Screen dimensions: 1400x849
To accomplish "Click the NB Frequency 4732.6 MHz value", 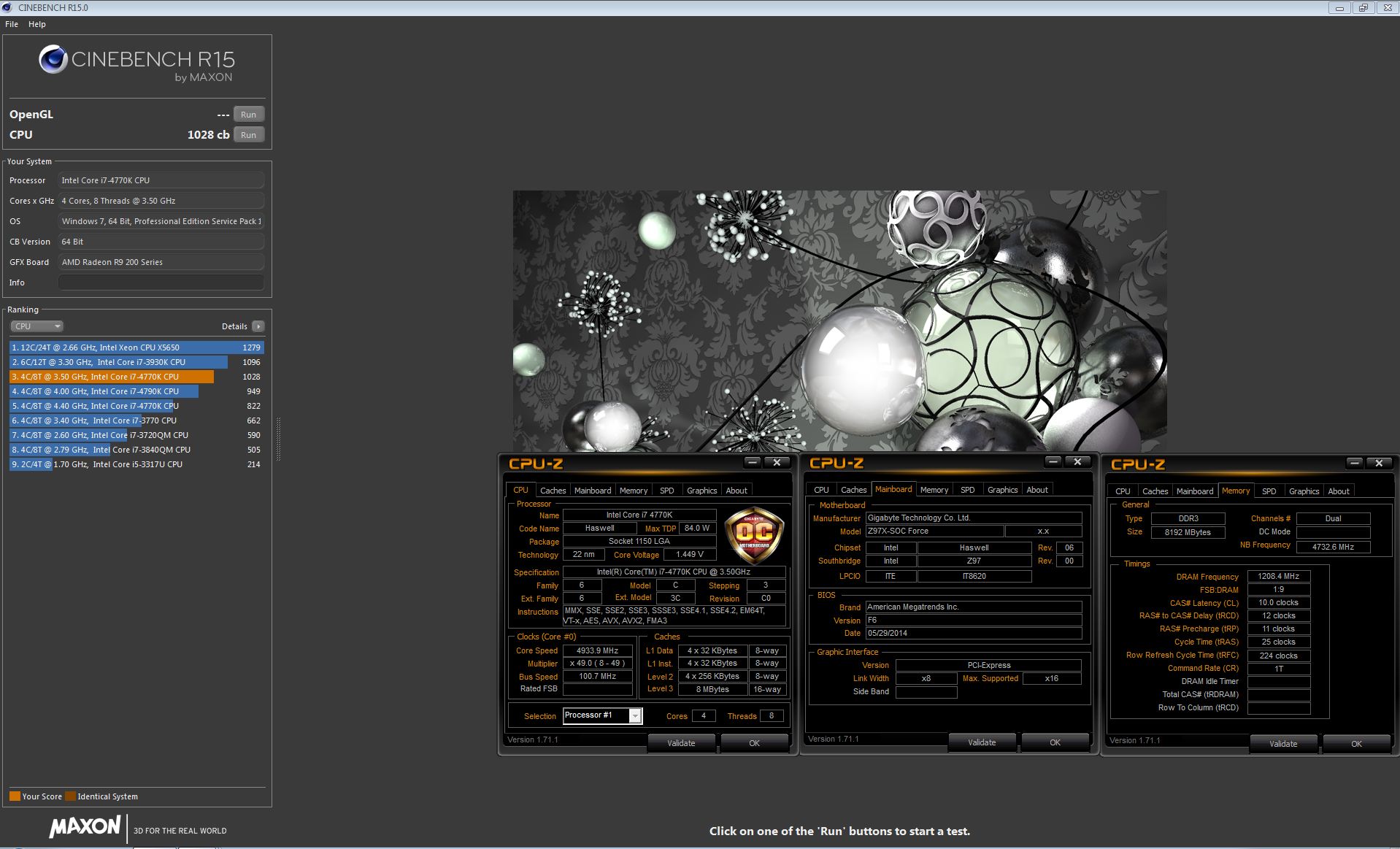I will 1333,547.
